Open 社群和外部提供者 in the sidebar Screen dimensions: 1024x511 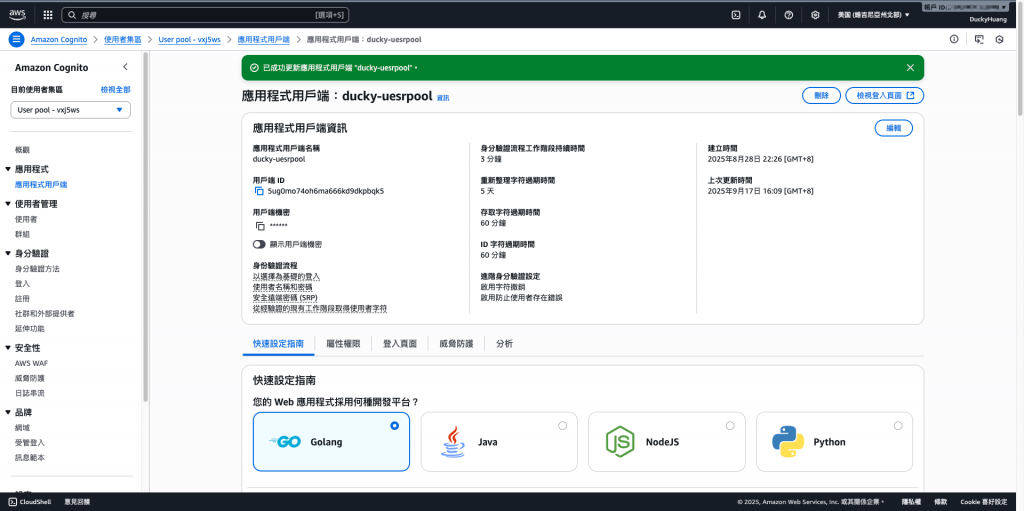point(44,314)
